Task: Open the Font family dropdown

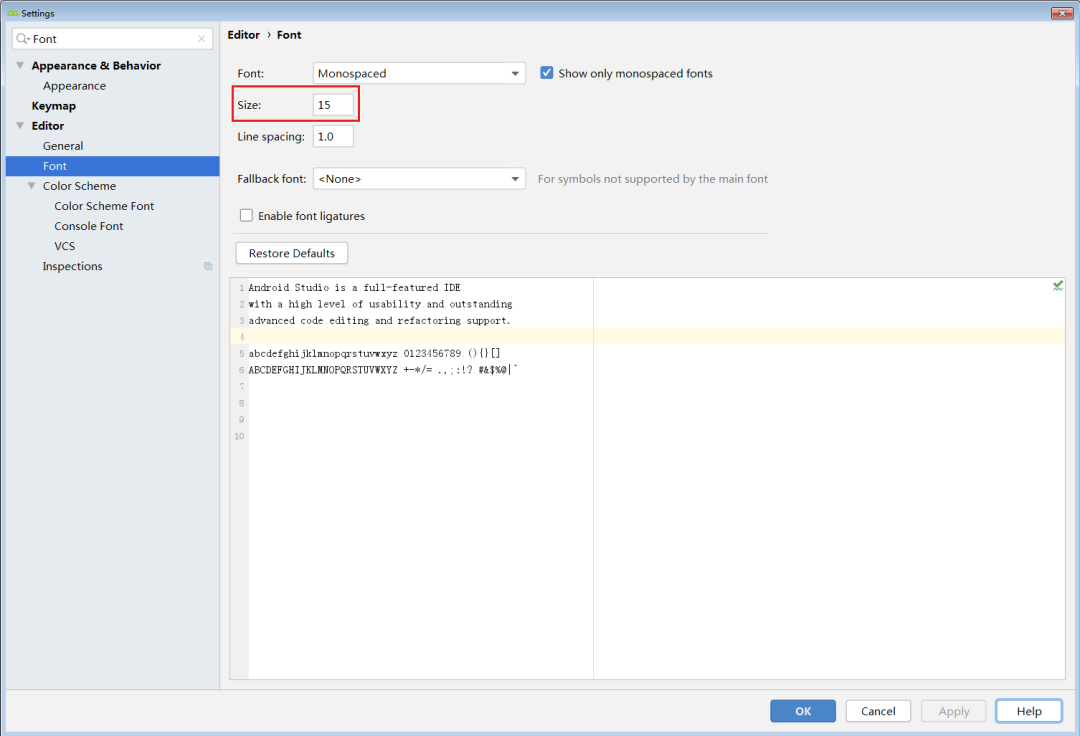Action: click(419, 73)
